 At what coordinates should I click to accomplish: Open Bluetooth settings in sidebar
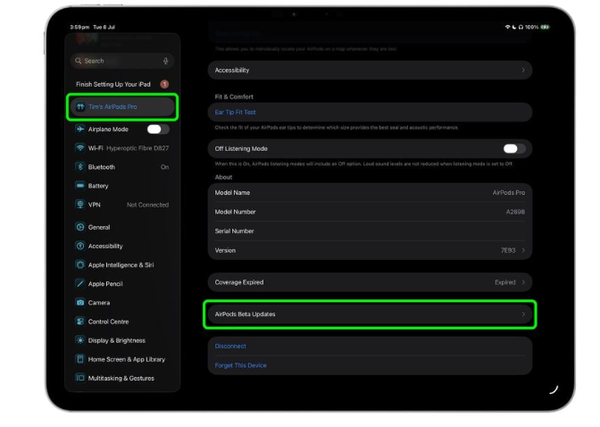122,167
